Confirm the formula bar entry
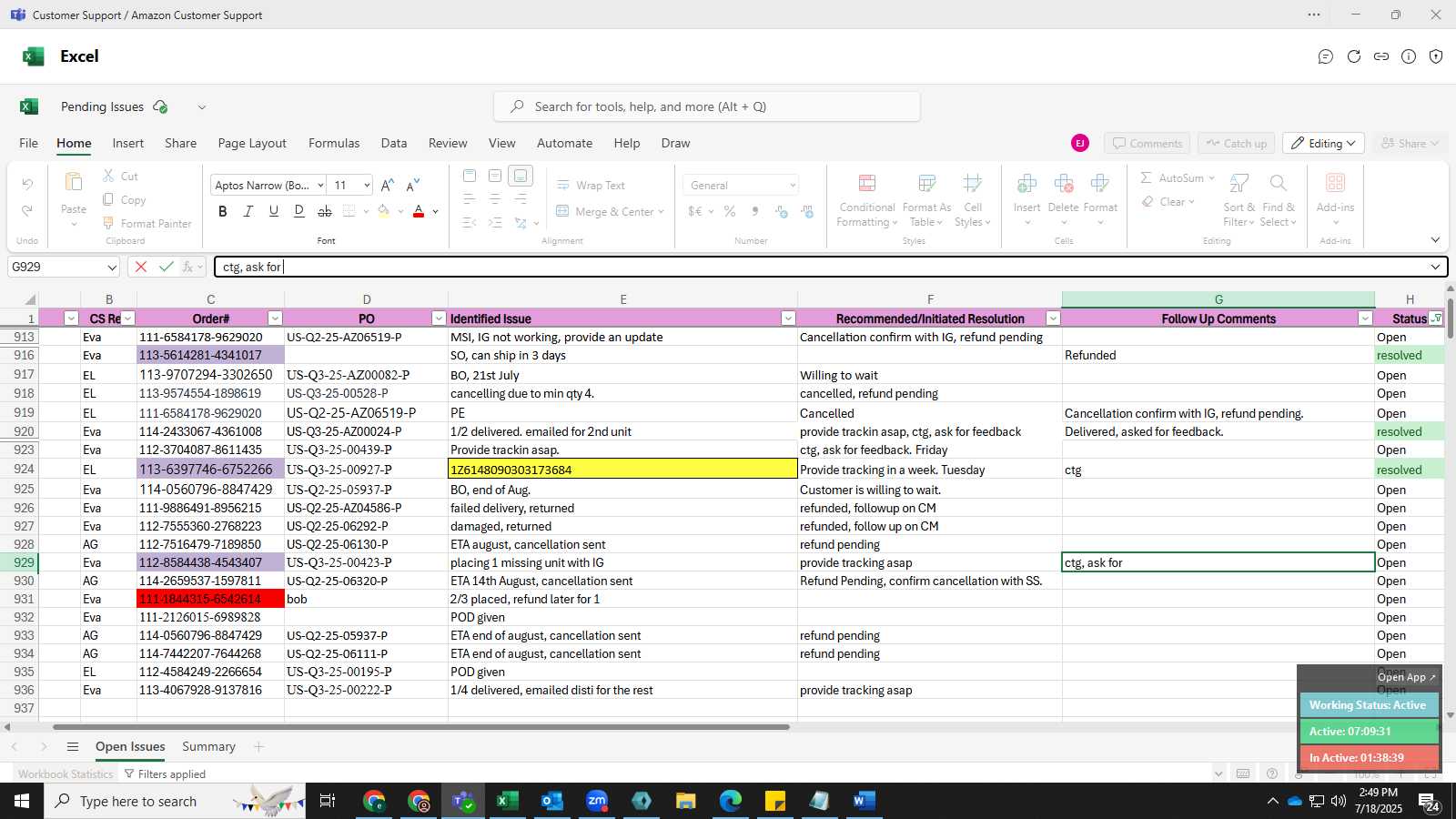 tap(166, 267)
